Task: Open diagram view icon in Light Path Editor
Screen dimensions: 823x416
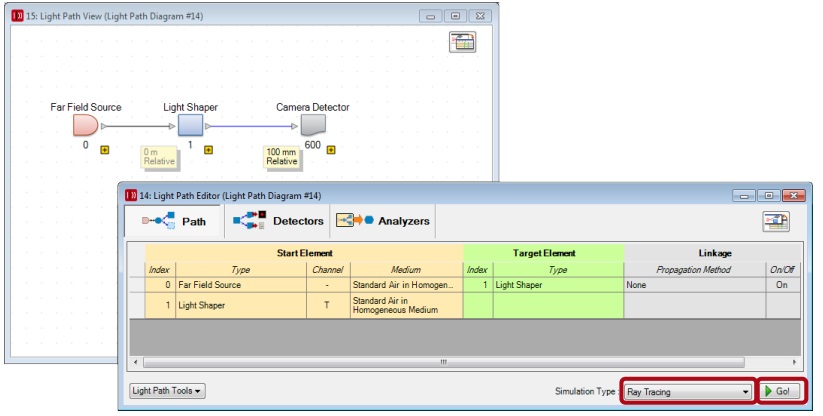Action: point(776,221)
